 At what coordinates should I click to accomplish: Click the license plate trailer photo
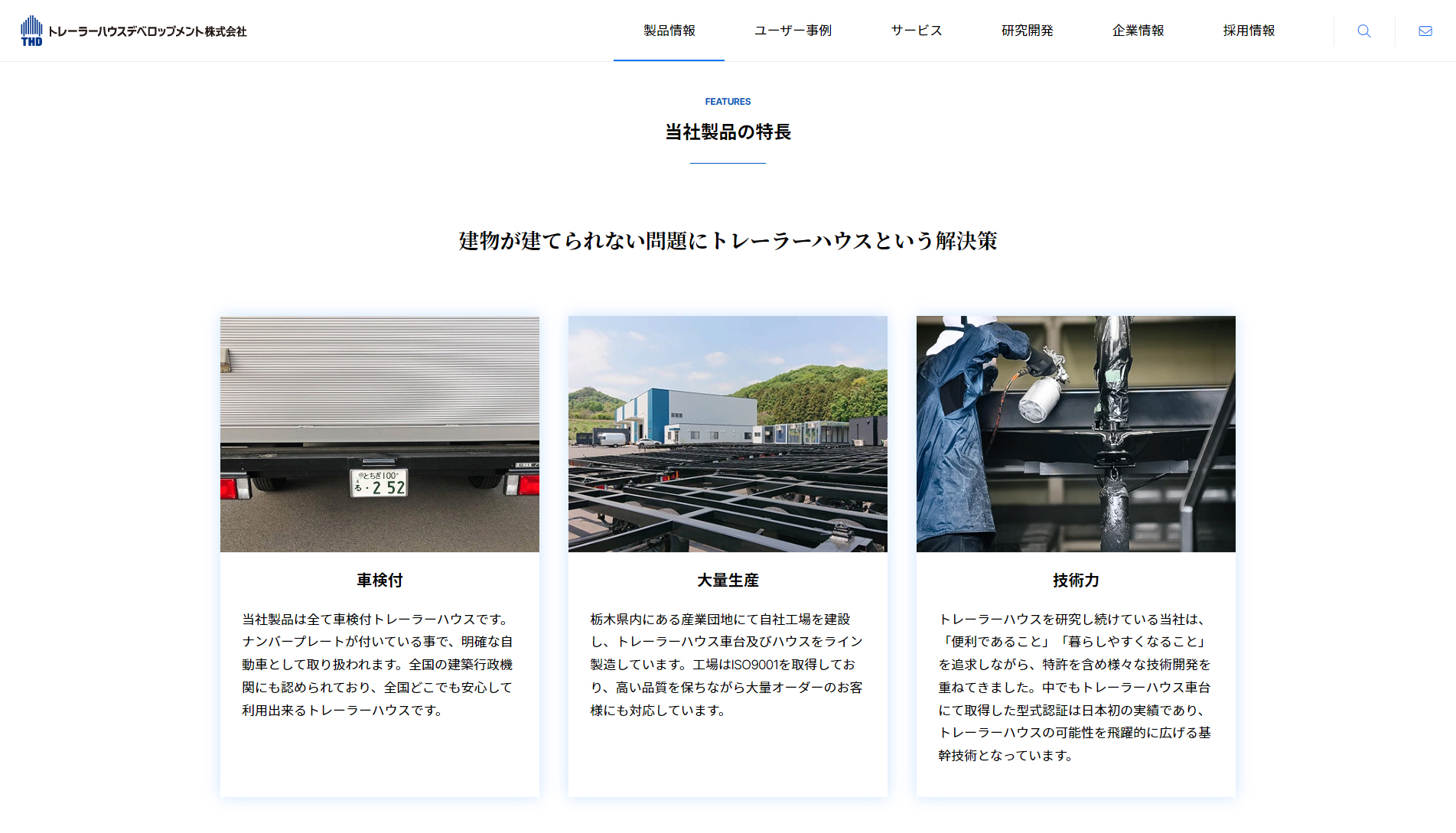point(379,434)
